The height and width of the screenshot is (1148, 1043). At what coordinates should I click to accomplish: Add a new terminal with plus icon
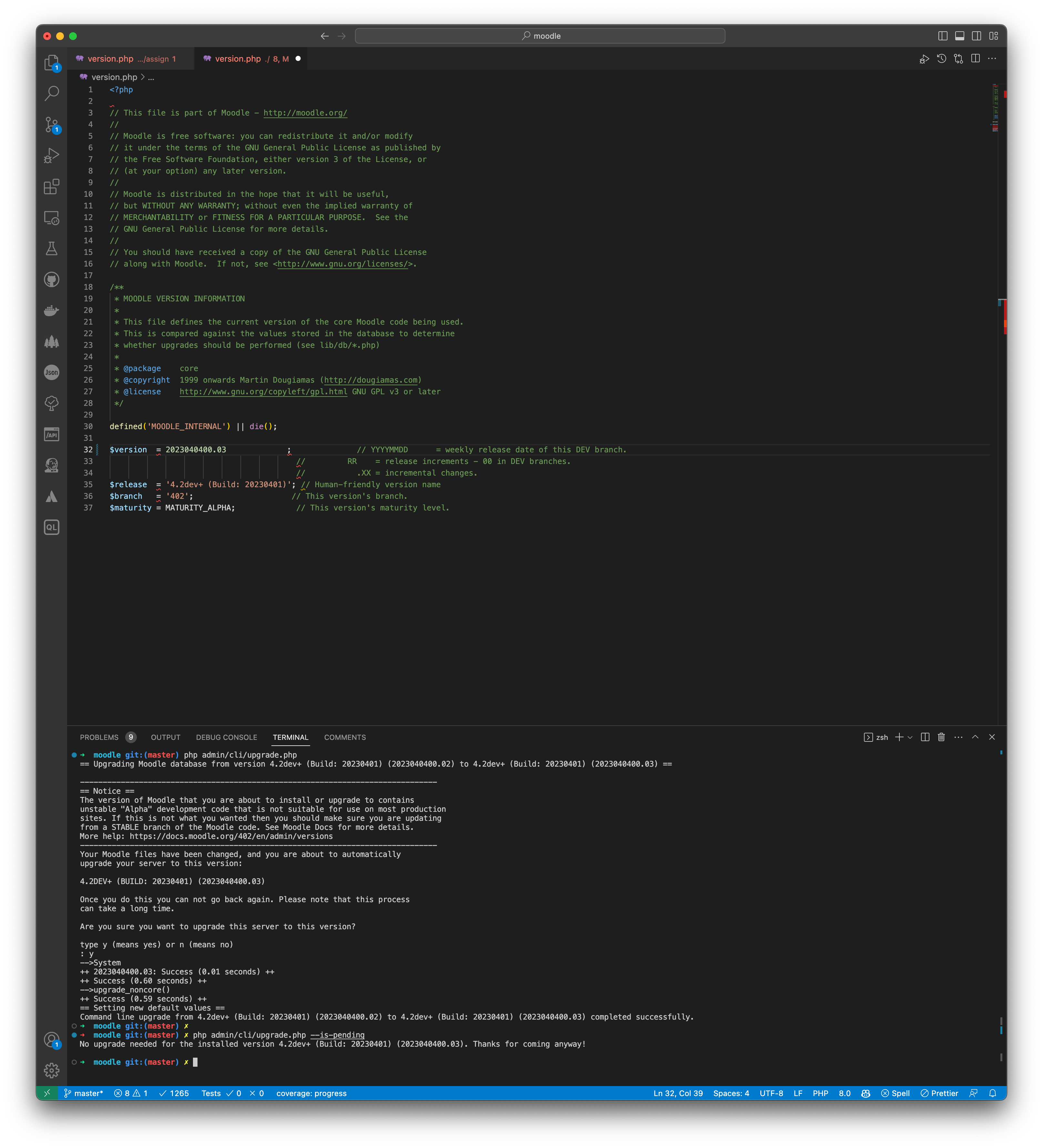click(899, 738)
